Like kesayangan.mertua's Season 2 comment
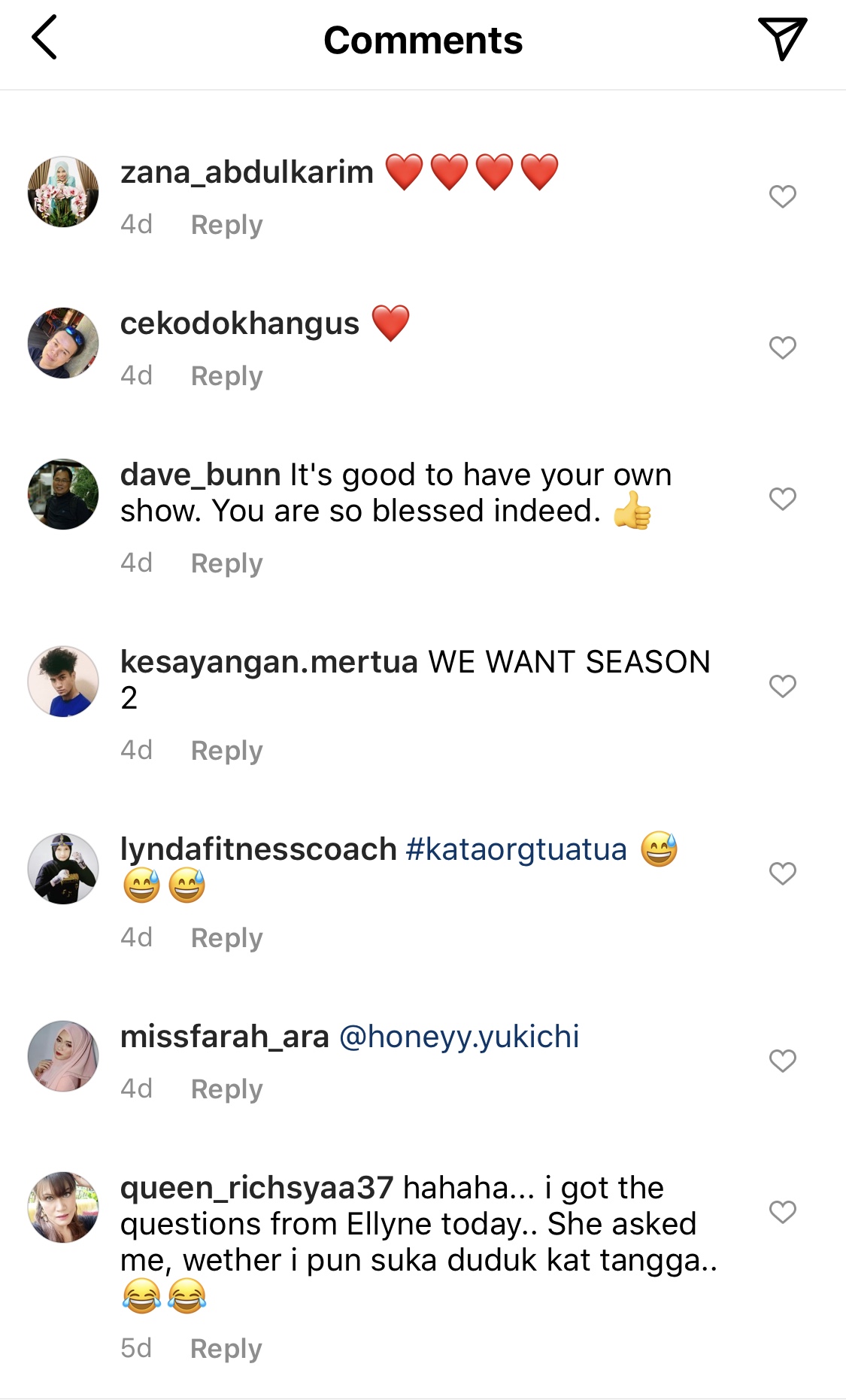846x1400 pixels. (783, 686)
